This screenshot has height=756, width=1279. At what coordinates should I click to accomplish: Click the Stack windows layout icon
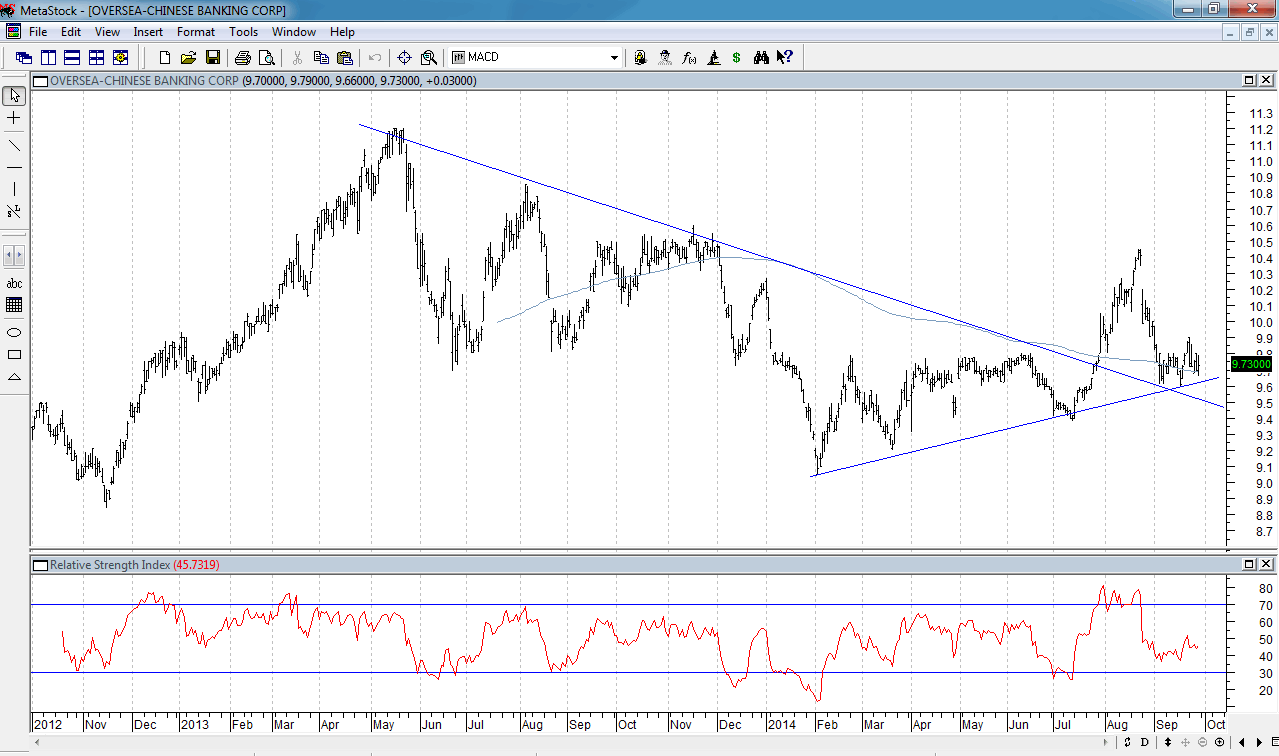pyautogui.click(x=72, y=58)
